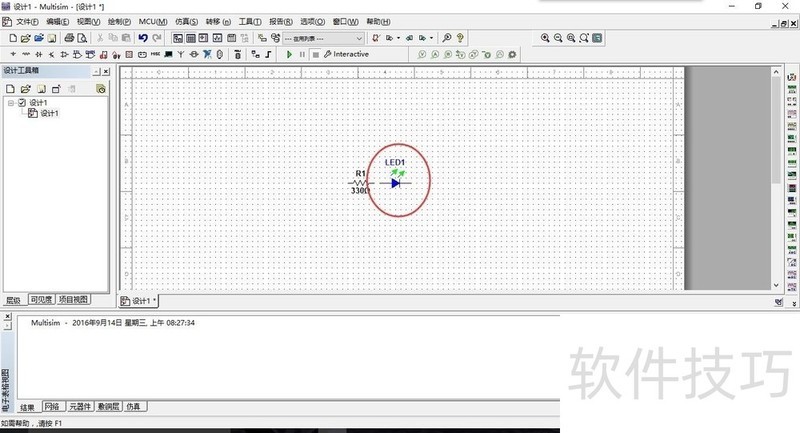Select the R1 resistor on canvas
This screenshot has height=433, width=800.
click(360, 182)
